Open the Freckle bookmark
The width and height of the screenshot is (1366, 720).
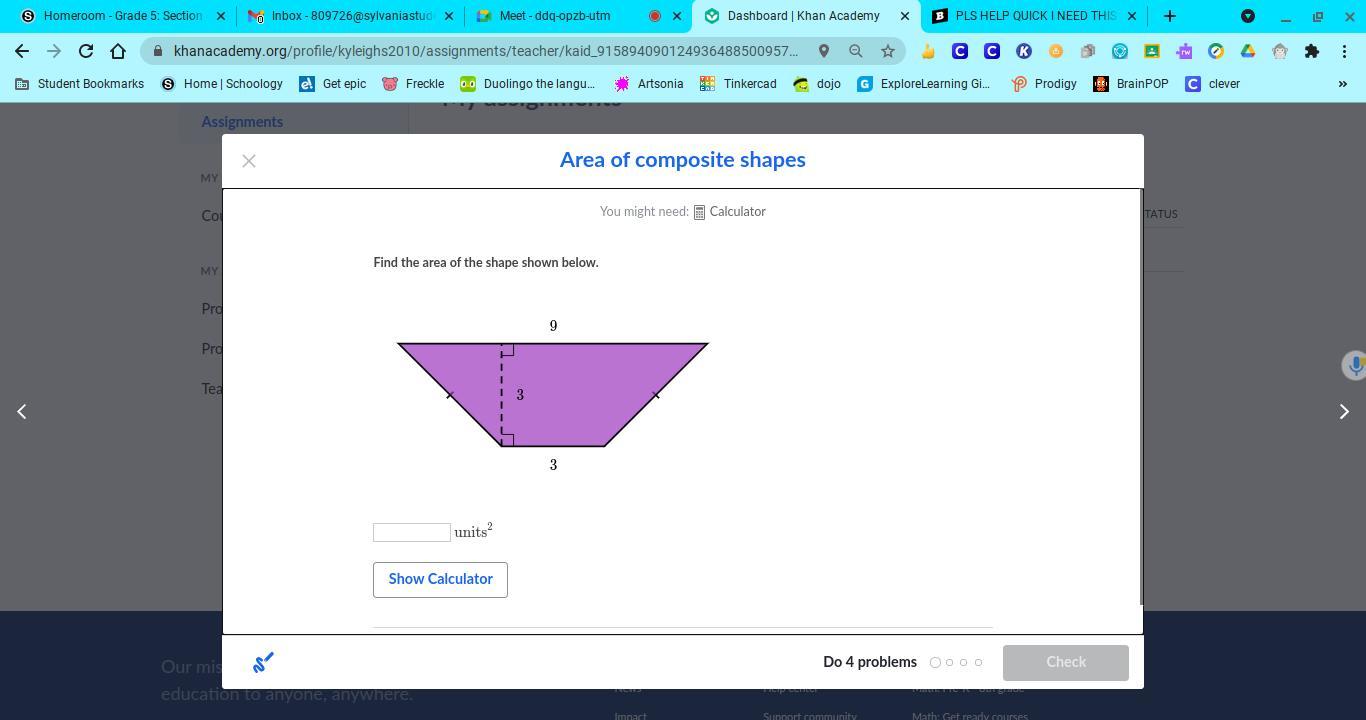pos(413,84)
